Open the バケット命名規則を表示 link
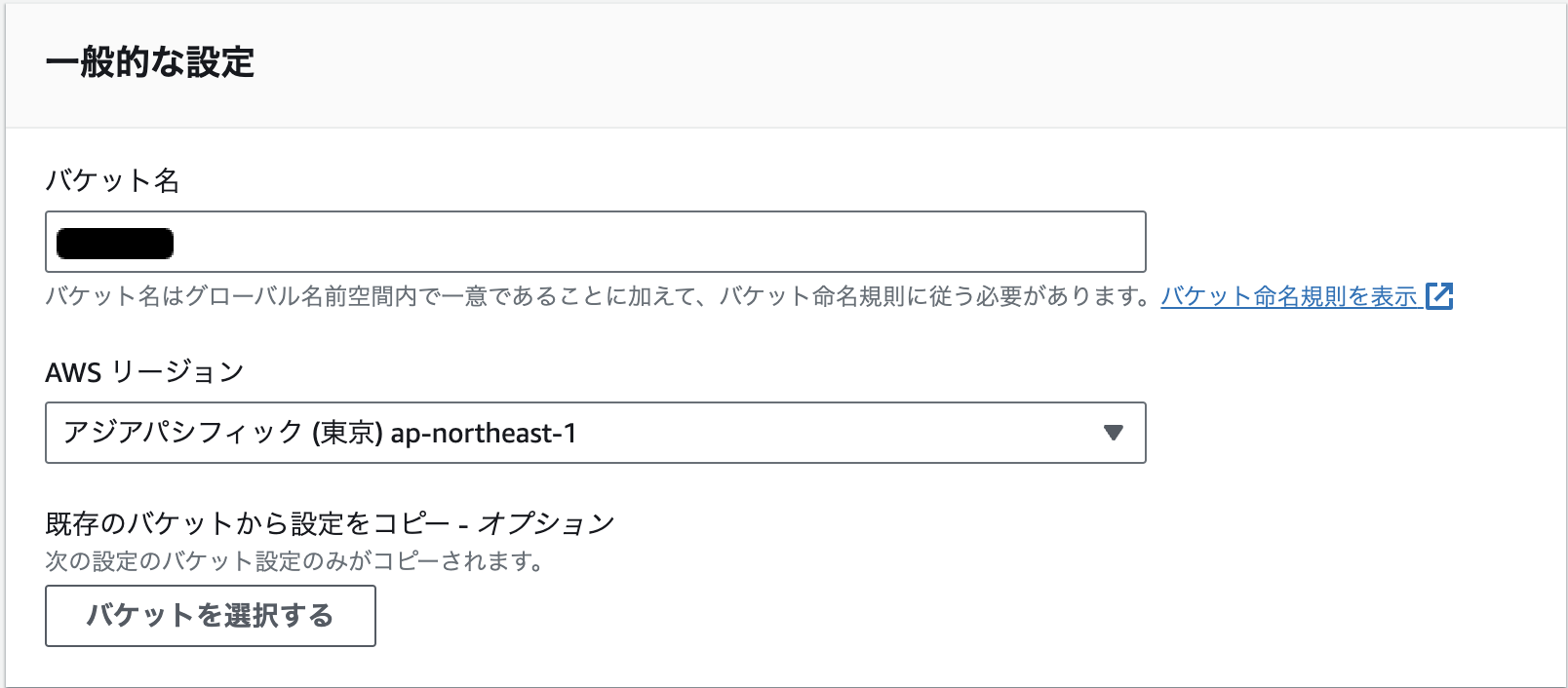Image resolution: width=1568 pixels, height=688 pixels. click(x=1288, y=296)
